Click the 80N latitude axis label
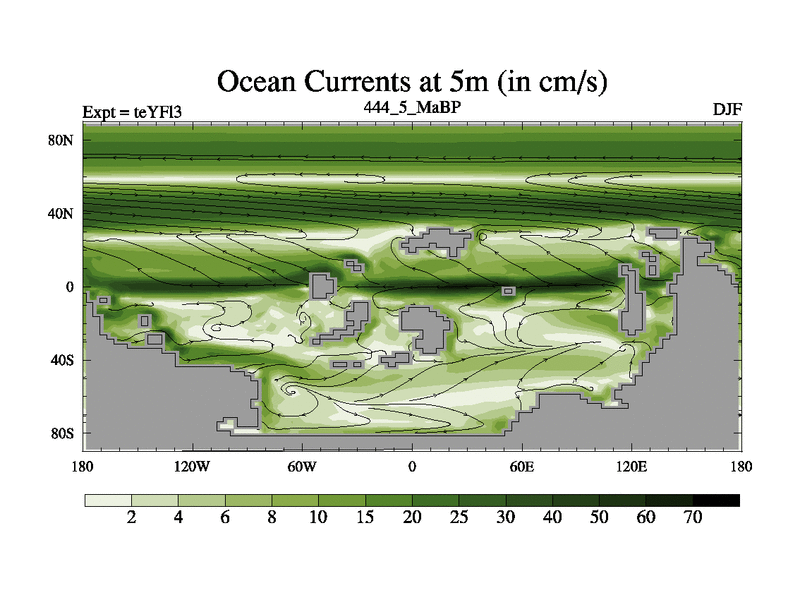 tap(62, 140)
